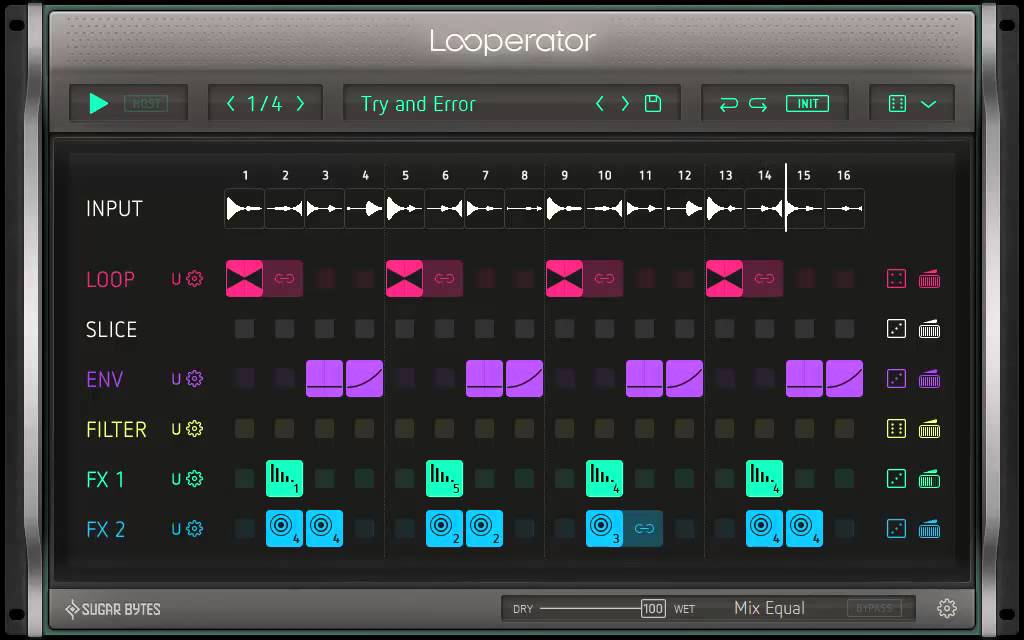Expand the header dropdown chevron
The width and height of the screenshot is (1024, 640).
[929, 104]
